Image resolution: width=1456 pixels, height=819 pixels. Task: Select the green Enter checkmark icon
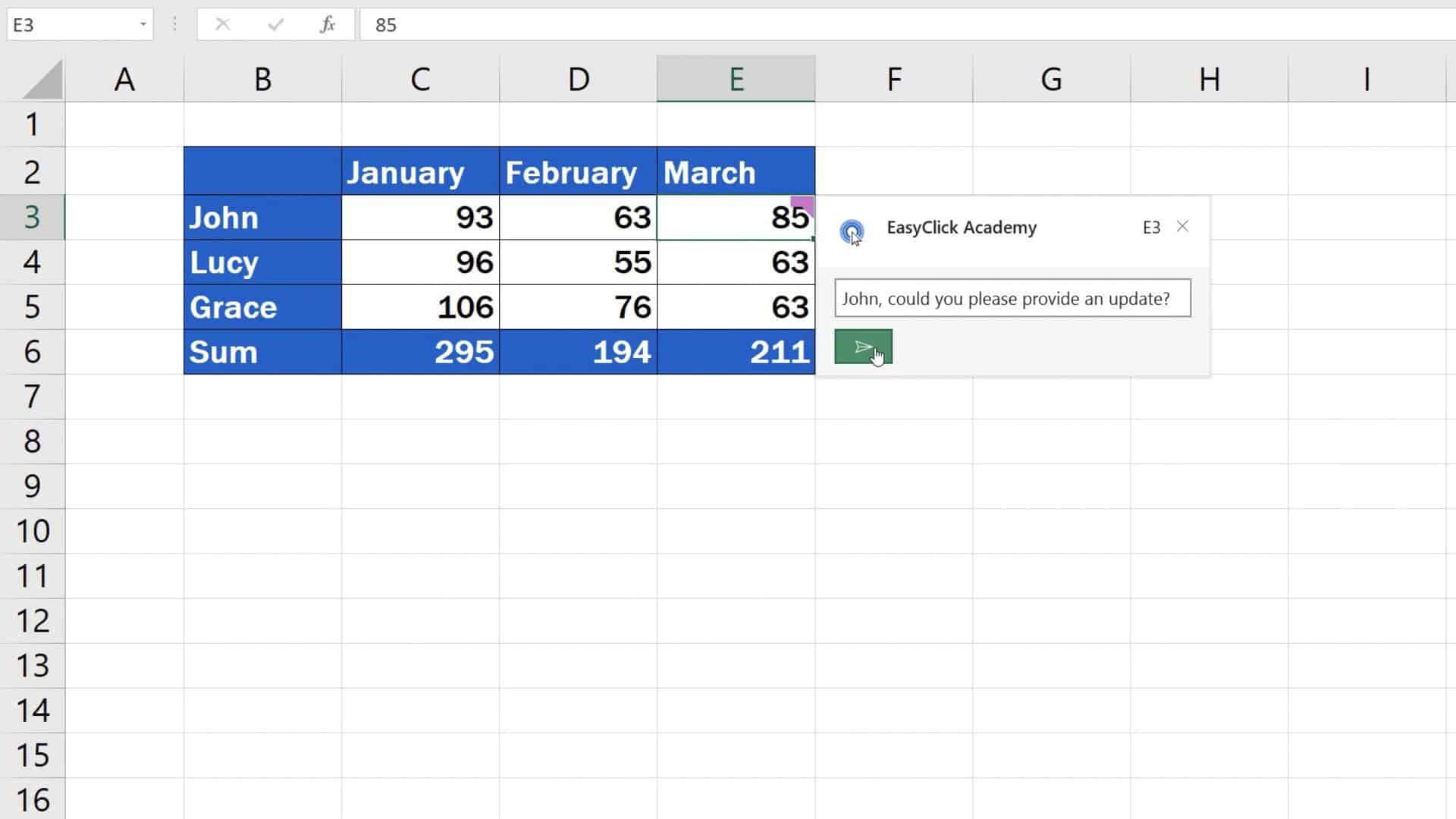pos(275,24)
